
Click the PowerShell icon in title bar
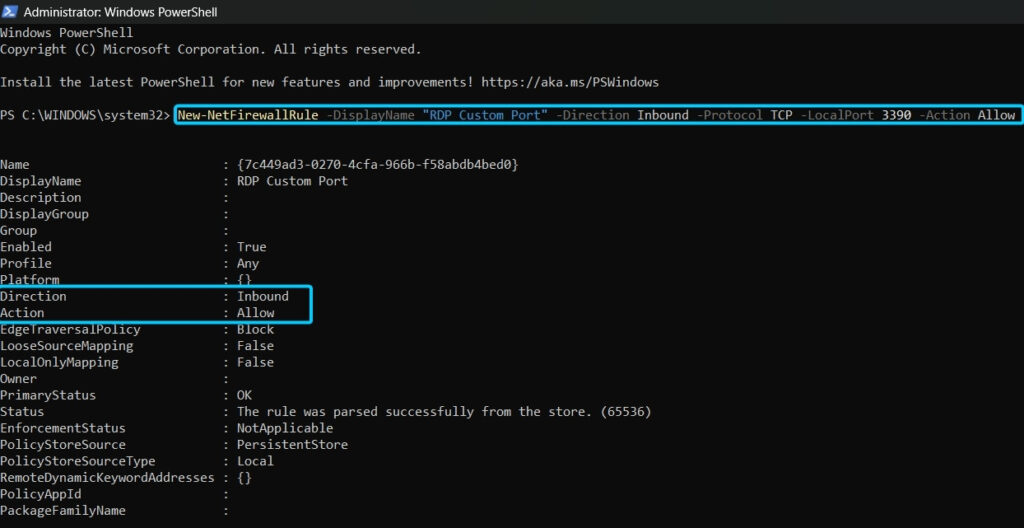tap(9, 12)
